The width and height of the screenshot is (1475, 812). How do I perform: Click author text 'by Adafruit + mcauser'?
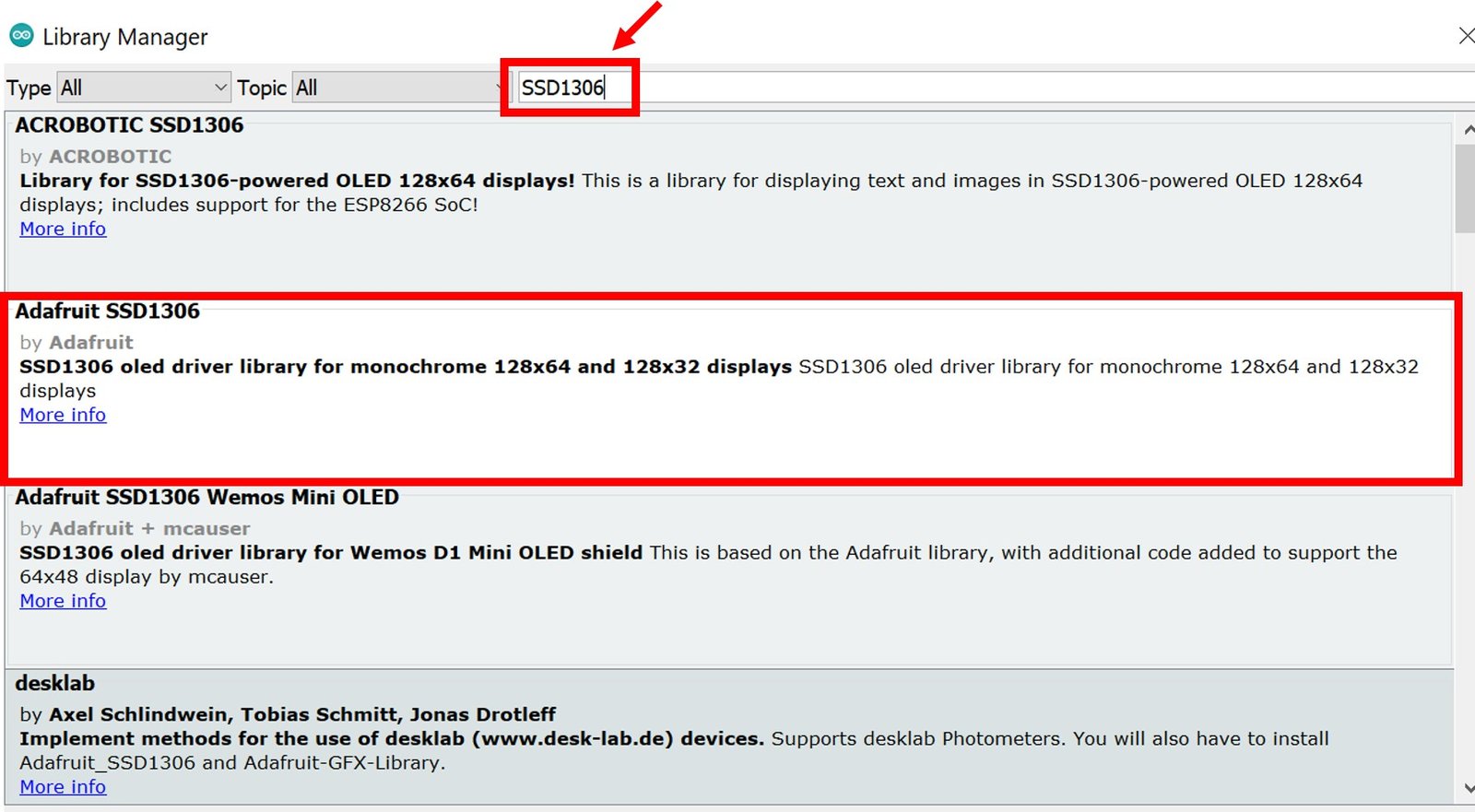pos(135,529)
